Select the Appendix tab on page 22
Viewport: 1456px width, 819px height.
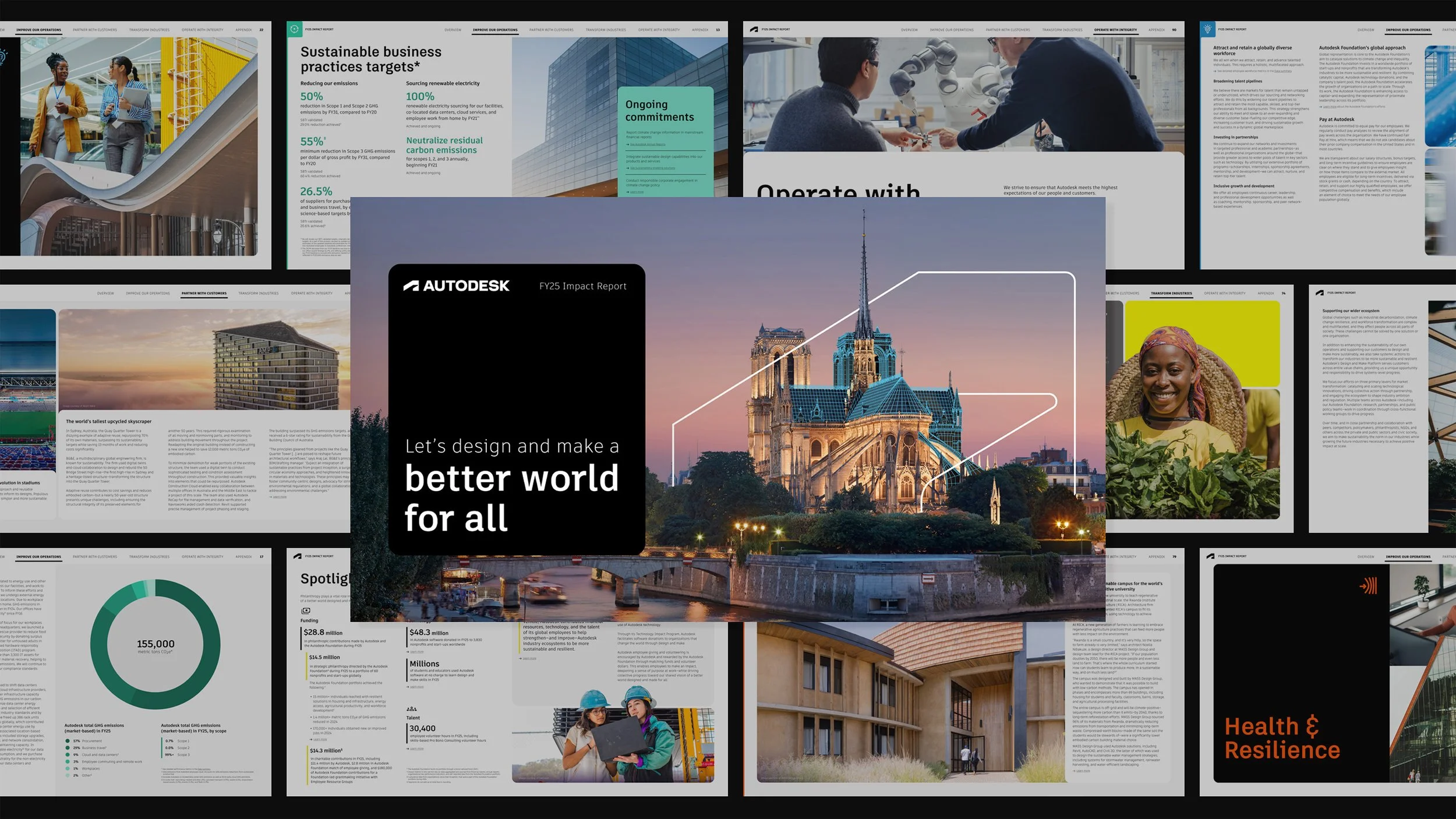243,30
